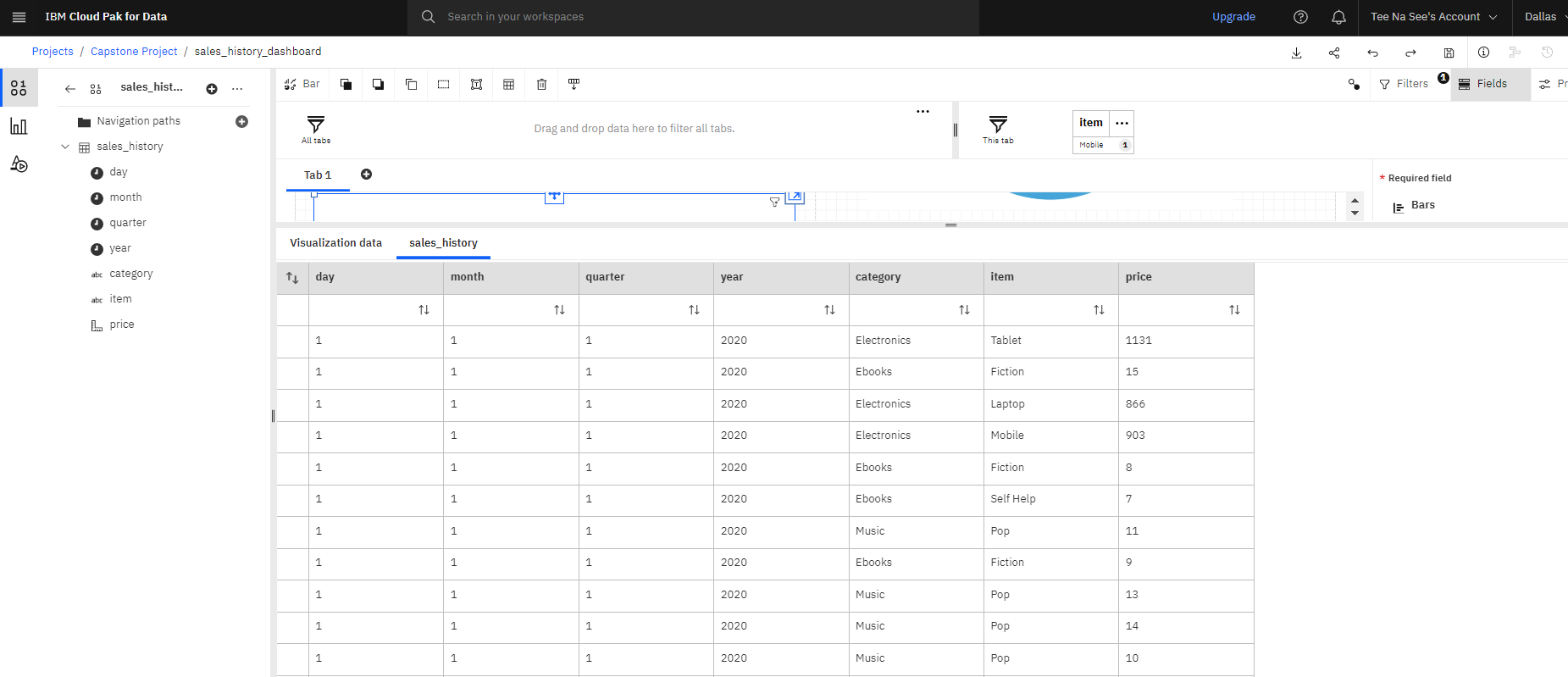The height and width of the screenshot is (677, 1568).
Task: Go back using the arrow in the data panel
Action: [70, 88]
